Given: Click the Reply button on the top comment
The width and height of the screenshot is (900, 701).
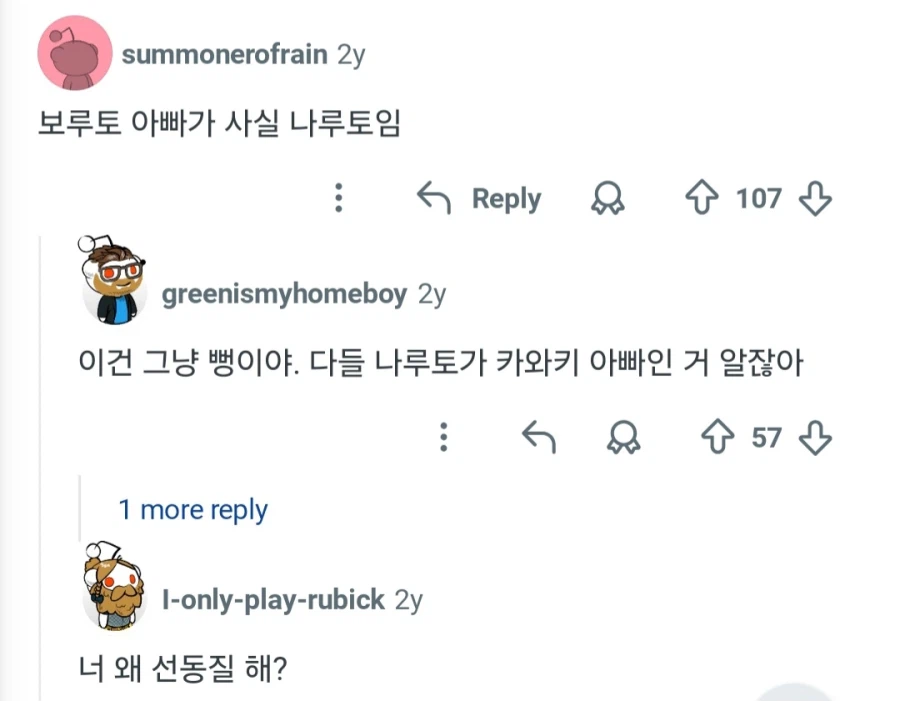Looking at the screenshot, I should [x=506, y=198].
